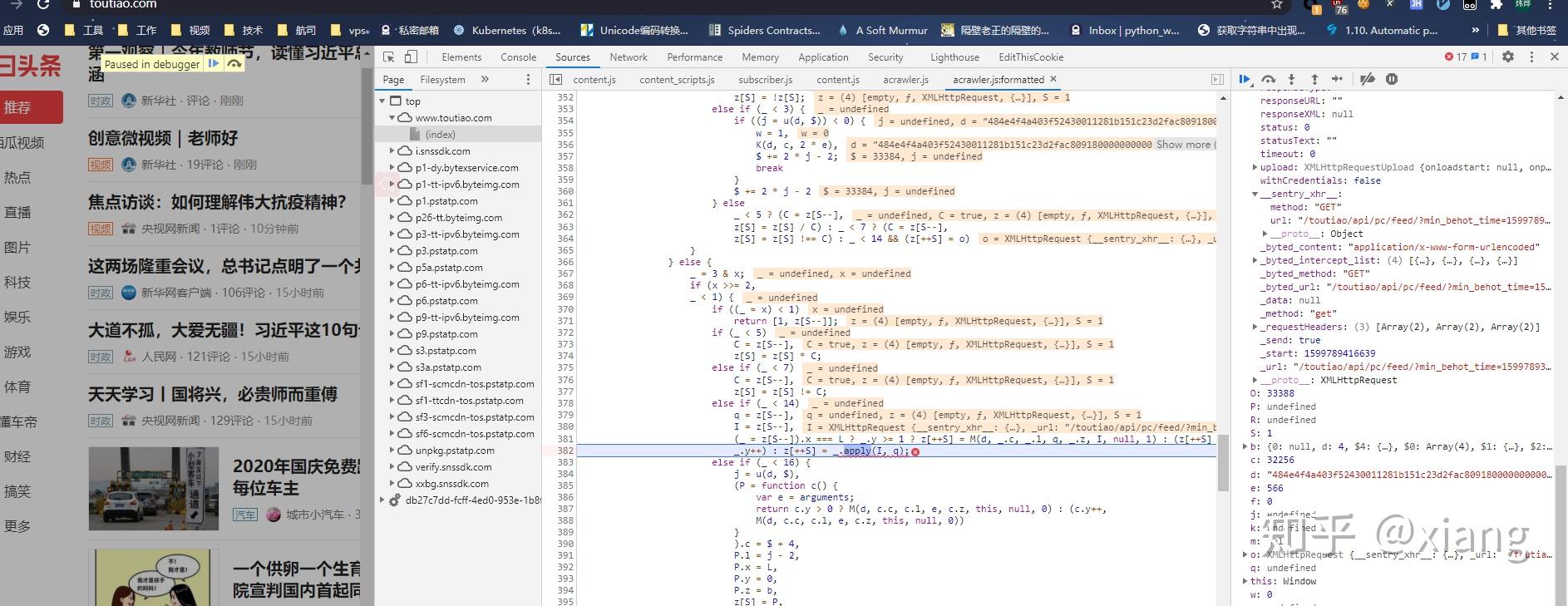
Task: Switch to the Network panel
Action: (629, 57)
